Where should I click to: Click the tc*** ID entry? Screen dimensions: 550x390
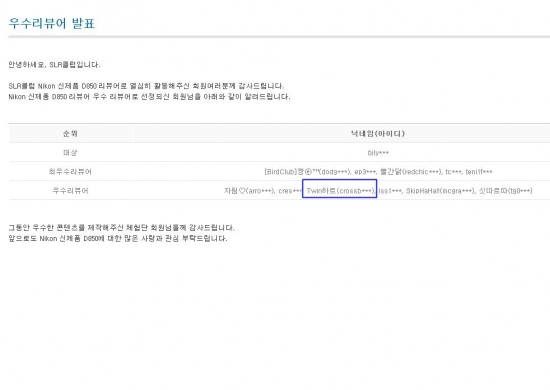pos(453,172)
